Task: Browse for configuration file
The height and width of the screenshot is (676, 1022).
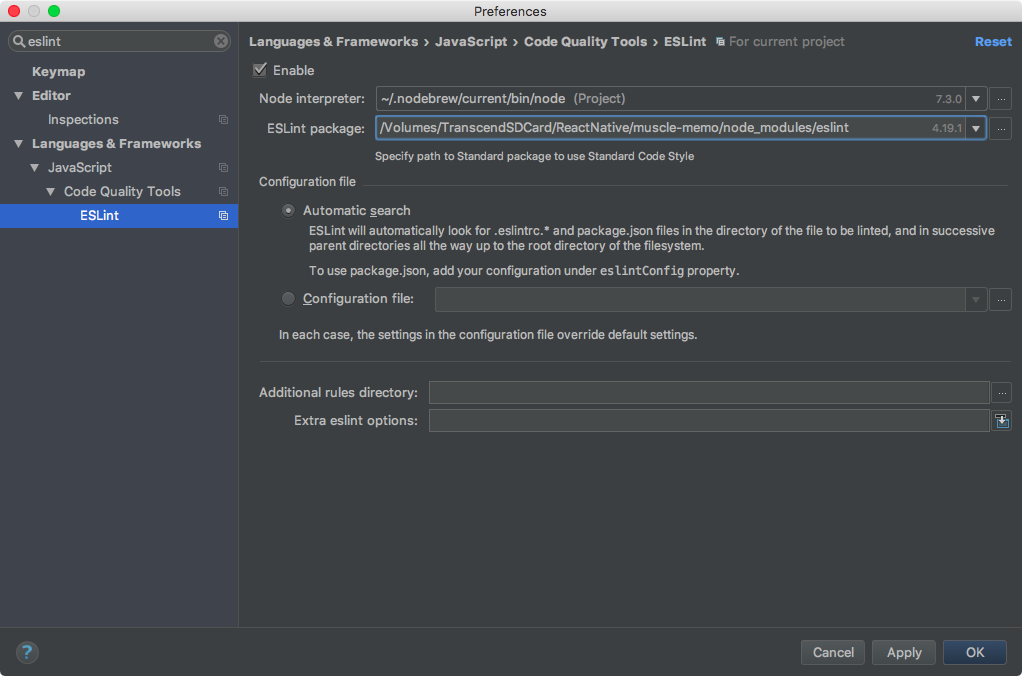Action: tap(1000, 300)
